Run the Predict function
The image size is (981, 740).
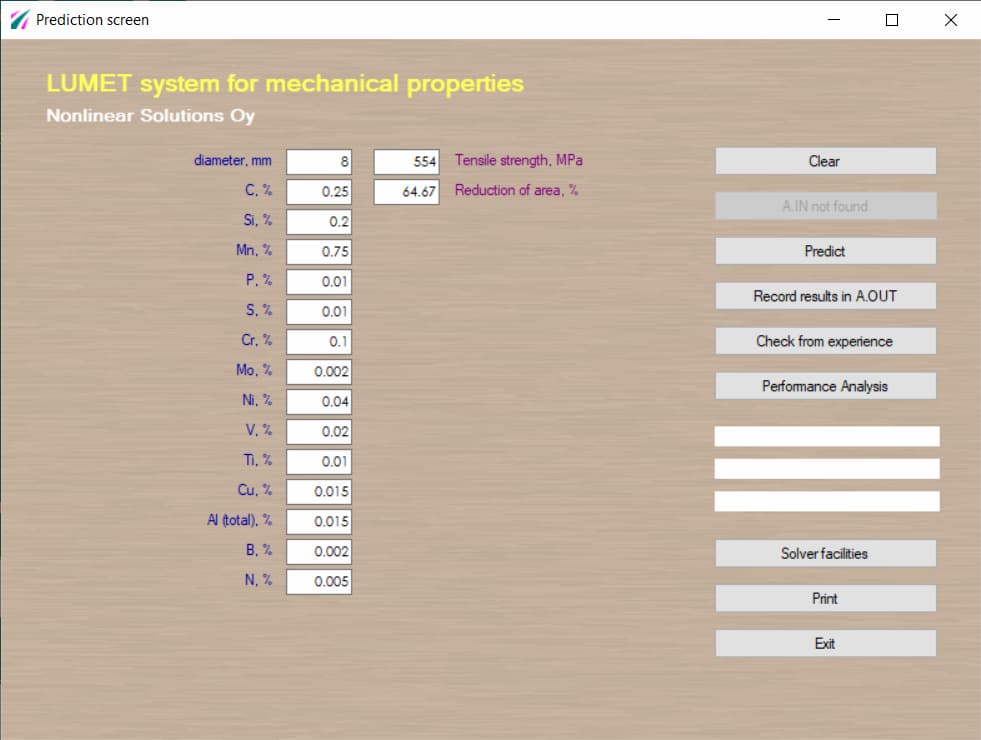[825, 251]
